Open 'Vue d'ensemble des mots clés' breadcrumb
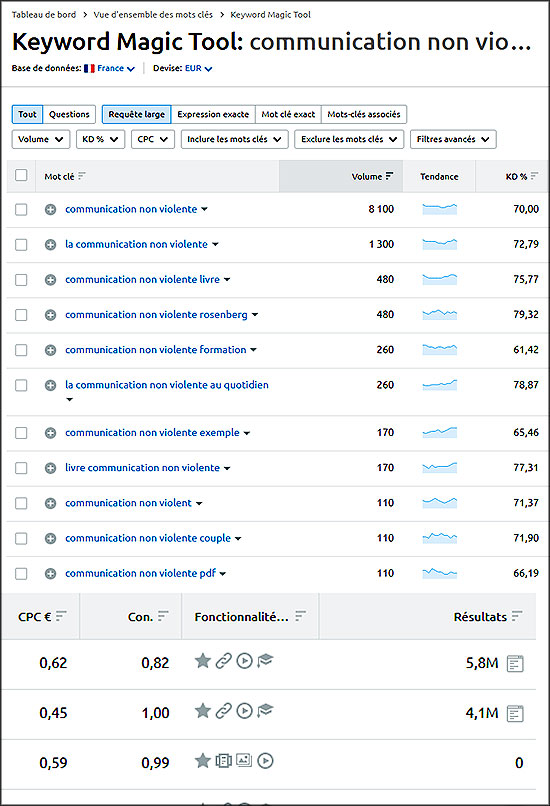 (x=153, y=15)
